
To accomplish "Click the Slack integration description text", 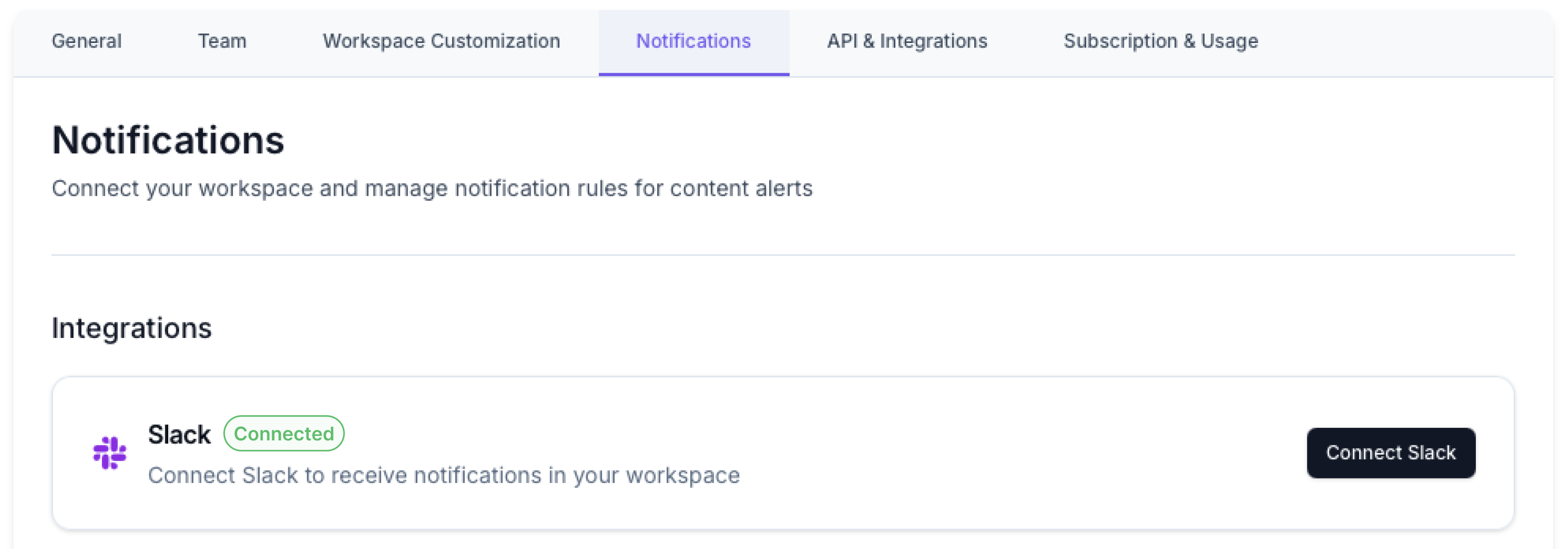I will [443, 475].
